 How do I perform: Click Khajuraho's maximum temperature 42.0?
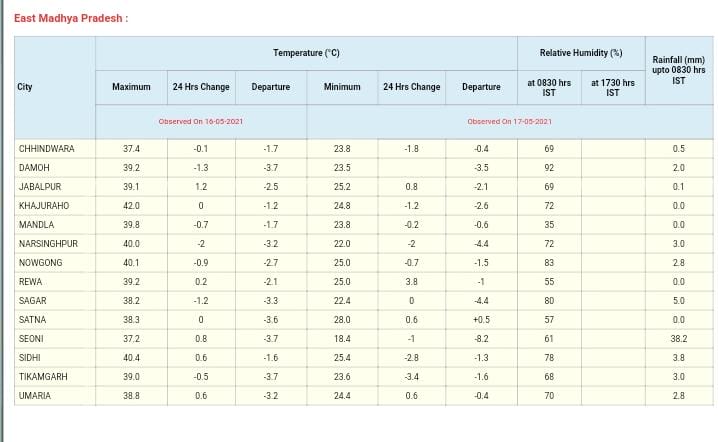131,206
